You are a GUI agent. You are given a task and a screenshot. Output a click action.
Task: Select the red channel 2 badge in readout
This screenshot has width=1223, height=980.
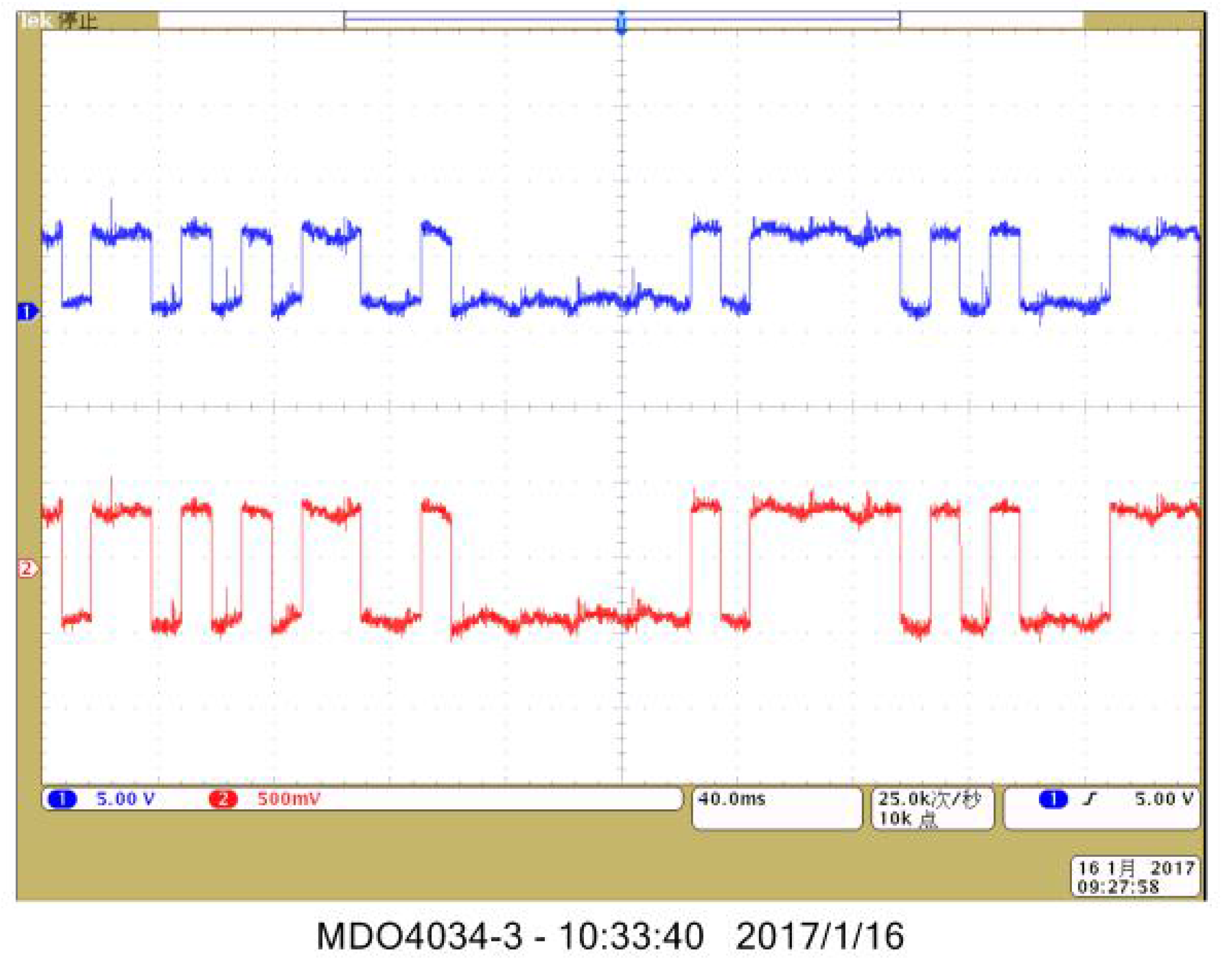(223, 799)
